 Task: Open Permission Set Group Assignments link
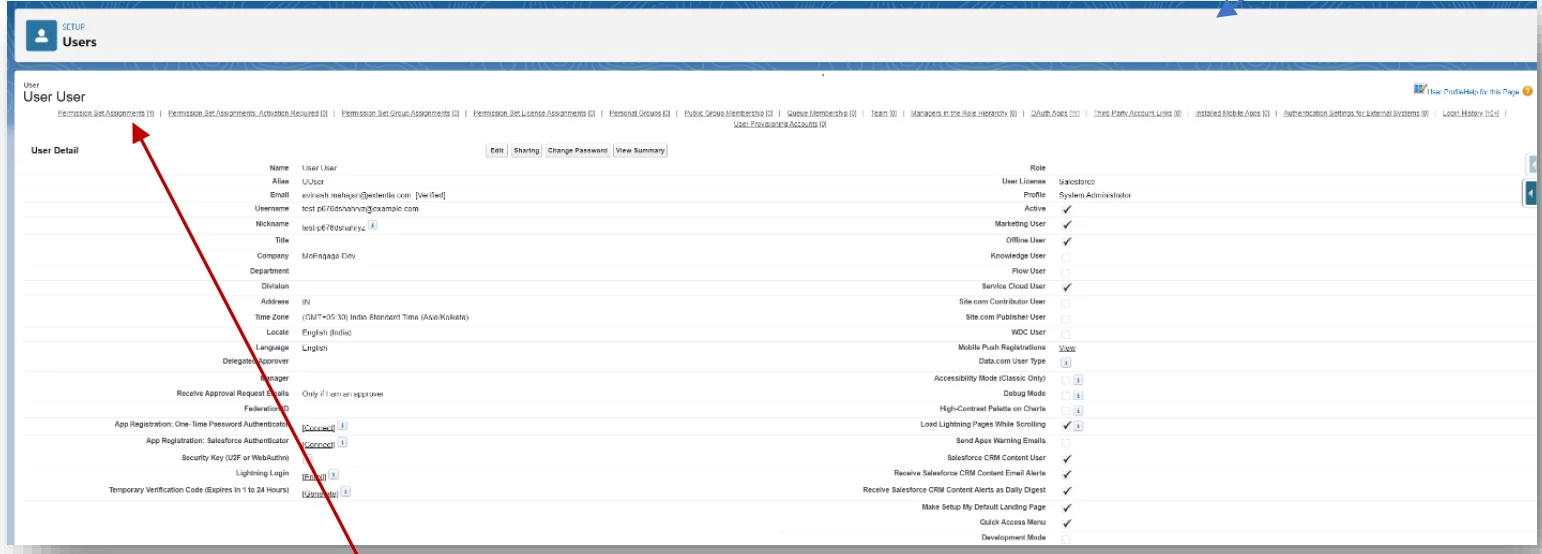pyautogui.click(x=400, y=113)
